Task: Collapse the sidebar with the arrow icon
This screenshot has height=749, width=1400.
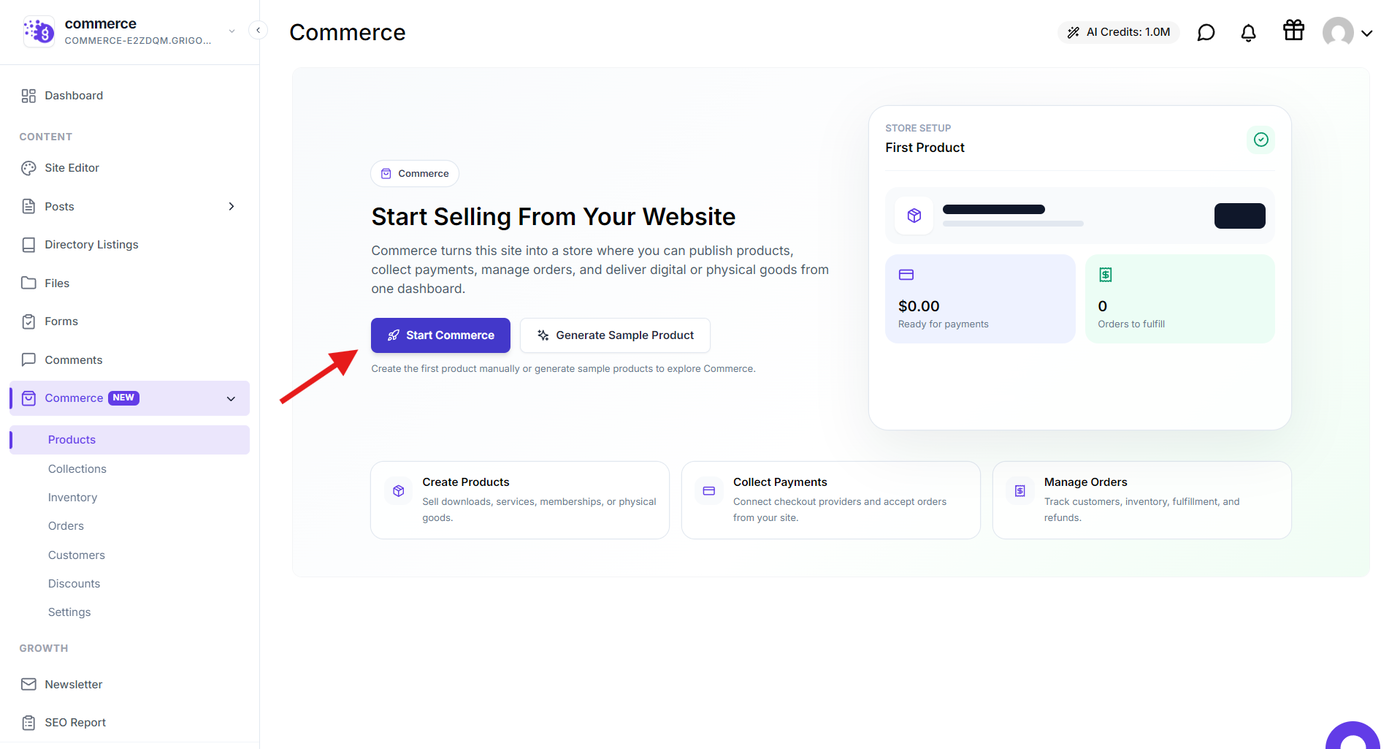Action: click(x=258, y=30)
